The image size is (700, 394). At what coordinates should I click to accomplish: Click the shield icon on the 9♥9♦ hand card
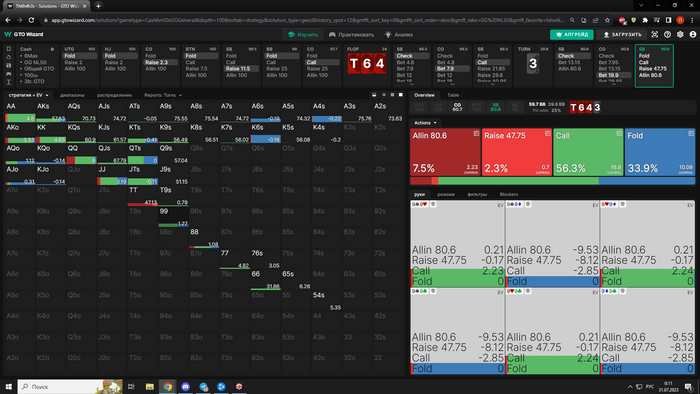point(622,204)
